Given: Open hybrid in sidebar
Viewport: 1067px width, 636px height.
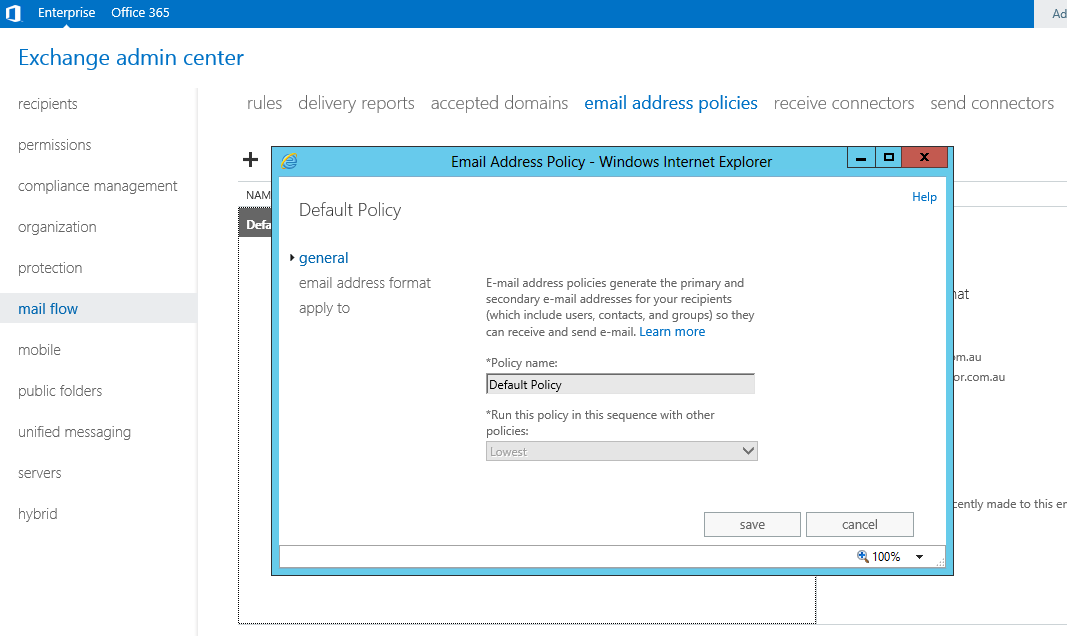Looking at the screenshot, I should coord(37,514).
